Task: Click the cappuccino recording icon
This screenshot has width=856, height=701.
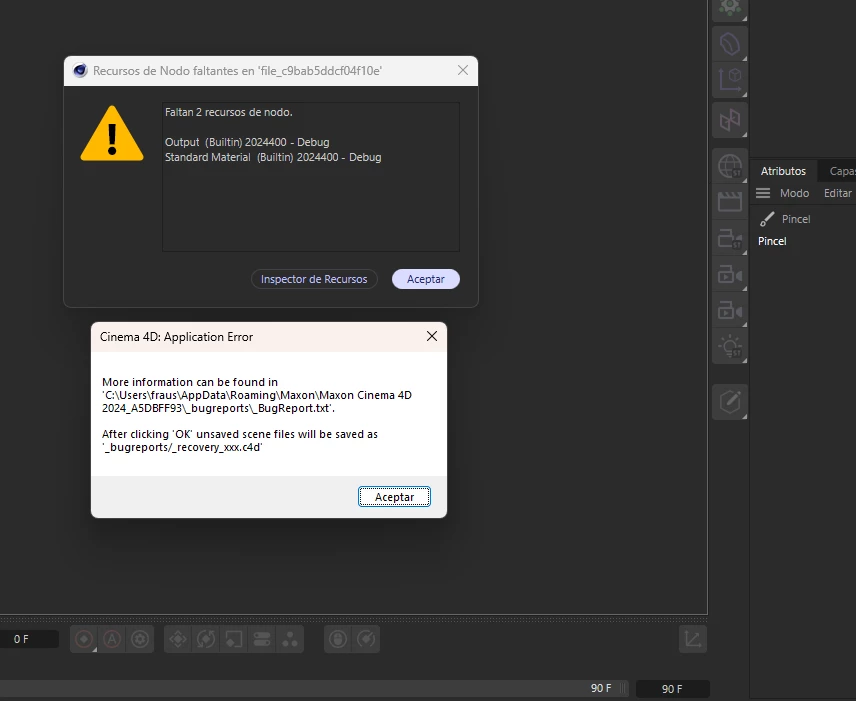Action: coord(366,639)
